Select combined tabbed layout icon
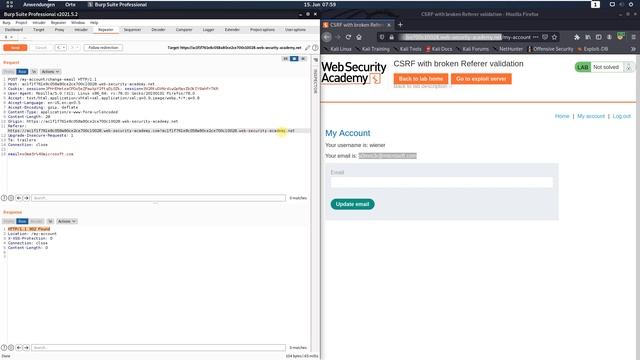This screenshot has width=640, height=360. tap(303, 59)
